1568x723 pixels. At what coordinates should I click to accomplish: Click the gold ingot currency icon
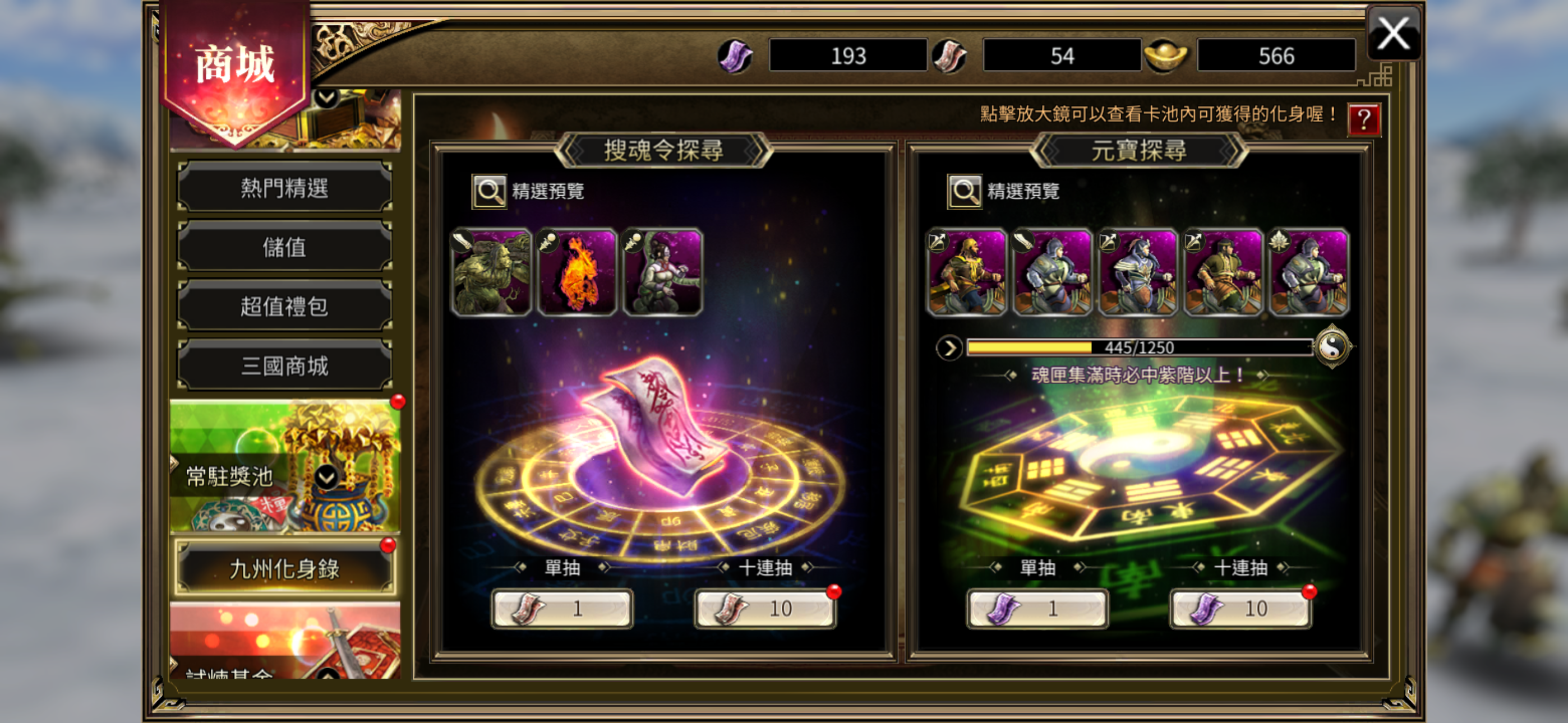coord(1164,56)
